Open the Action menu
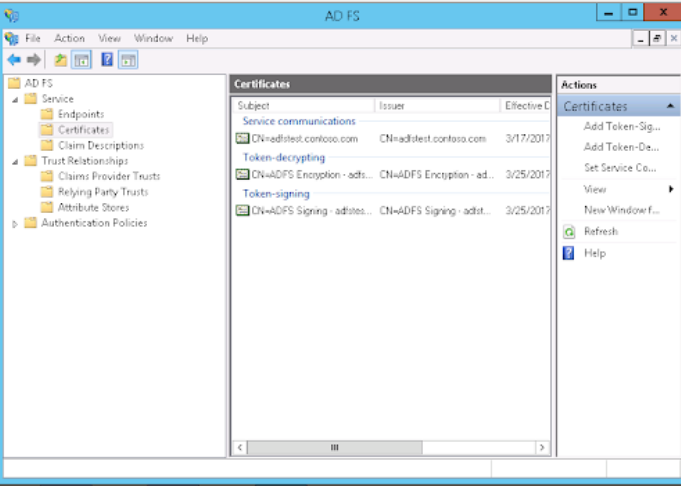Image resolution: width=681 pixels, height=486 pixels. (69, 39)
